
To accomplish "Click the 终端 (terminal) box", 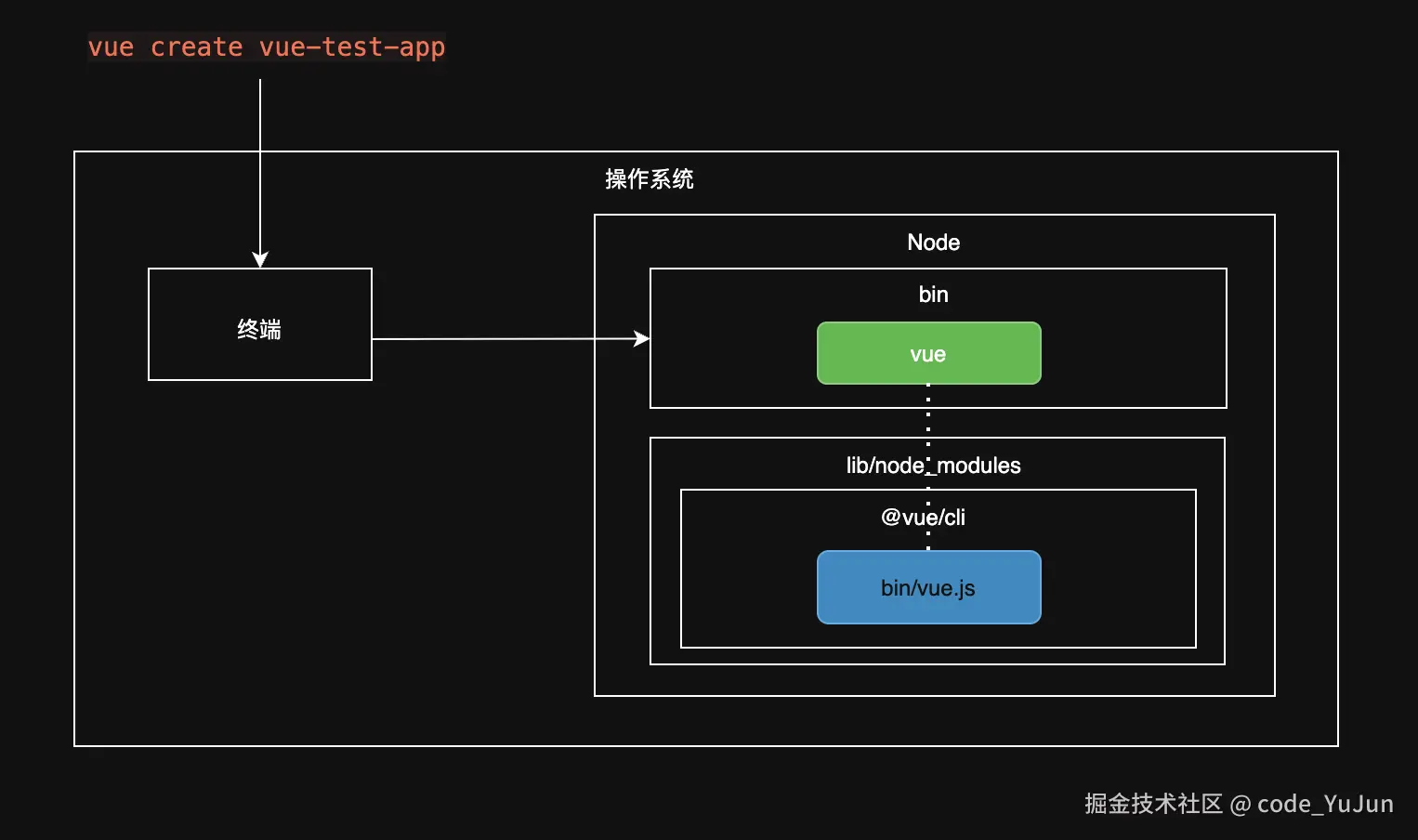I will tap(259, 326).
